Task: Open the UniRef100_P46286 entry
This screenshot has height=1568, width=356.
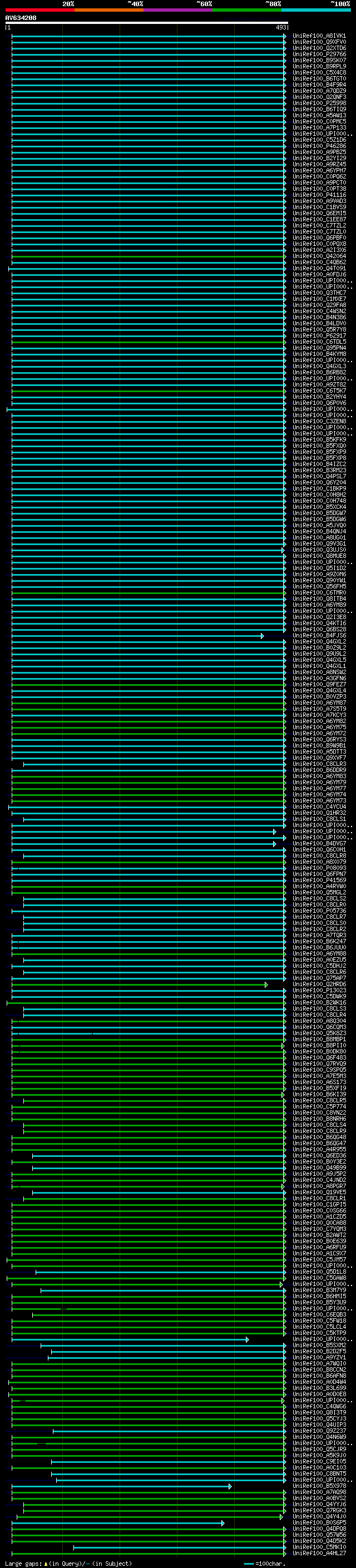Action: [319, 146]
